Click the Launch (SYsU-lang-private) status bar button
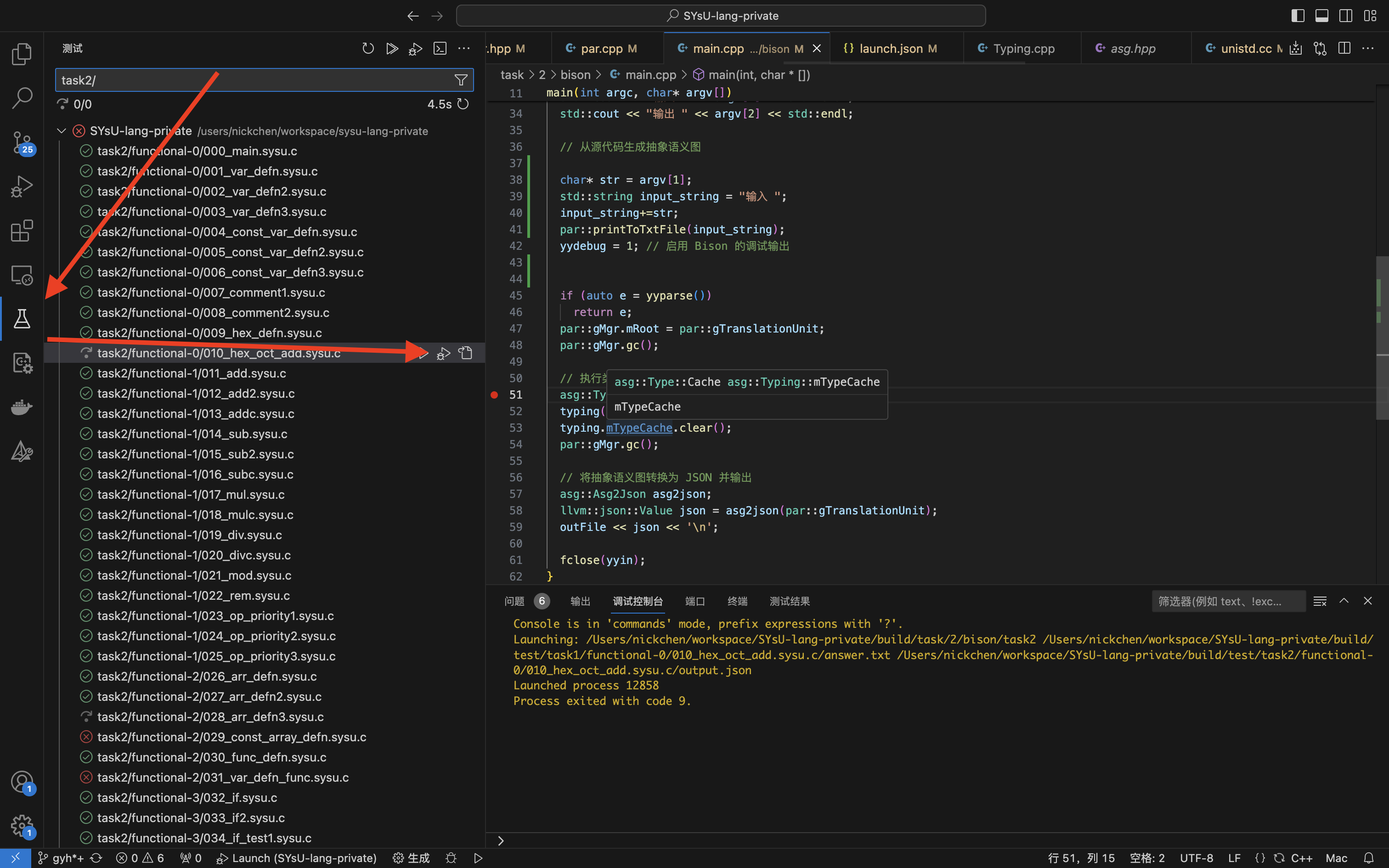1389x868 pixels. coord(297,858)
